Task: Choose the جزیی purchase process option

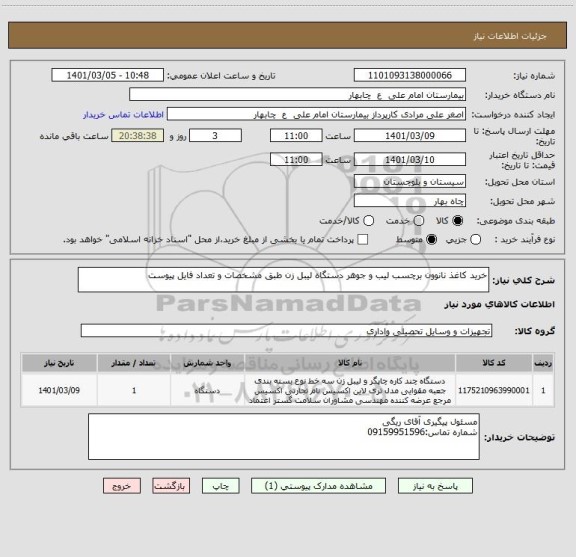Action: click(475, 240)
